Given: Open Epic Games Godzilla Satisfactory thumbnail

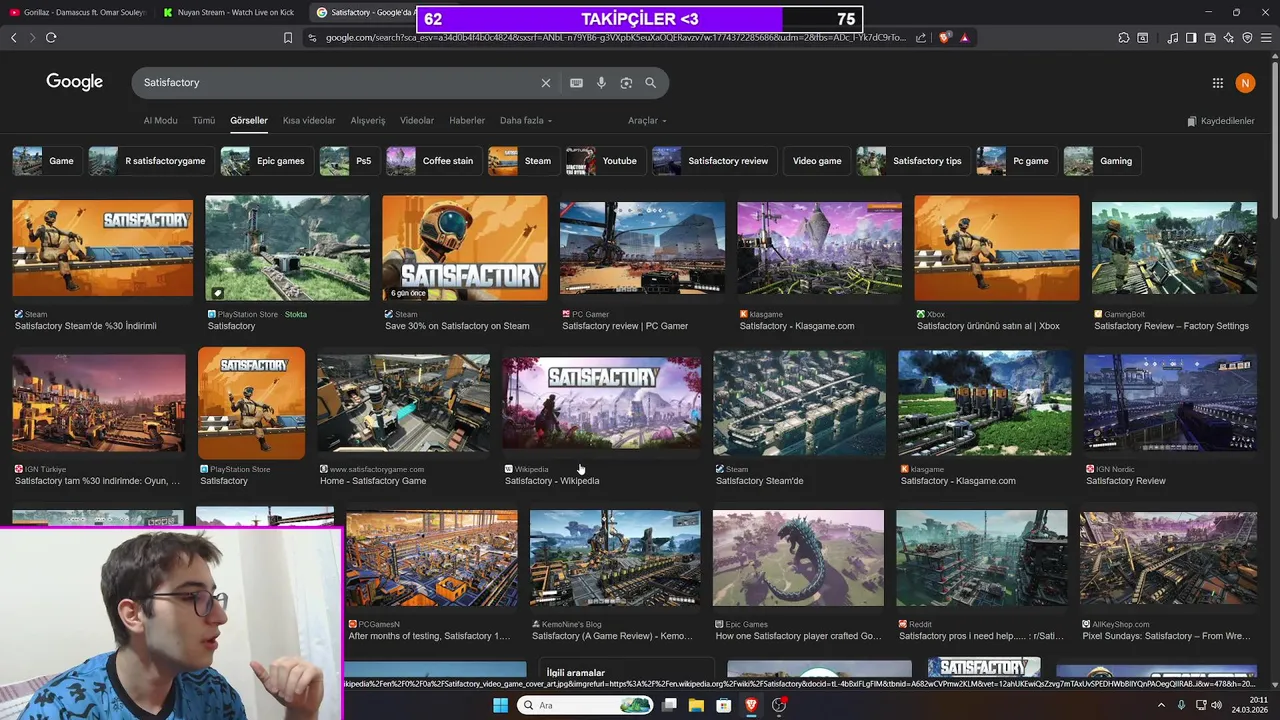Looking at the screenshot, I should click(798, 558).
